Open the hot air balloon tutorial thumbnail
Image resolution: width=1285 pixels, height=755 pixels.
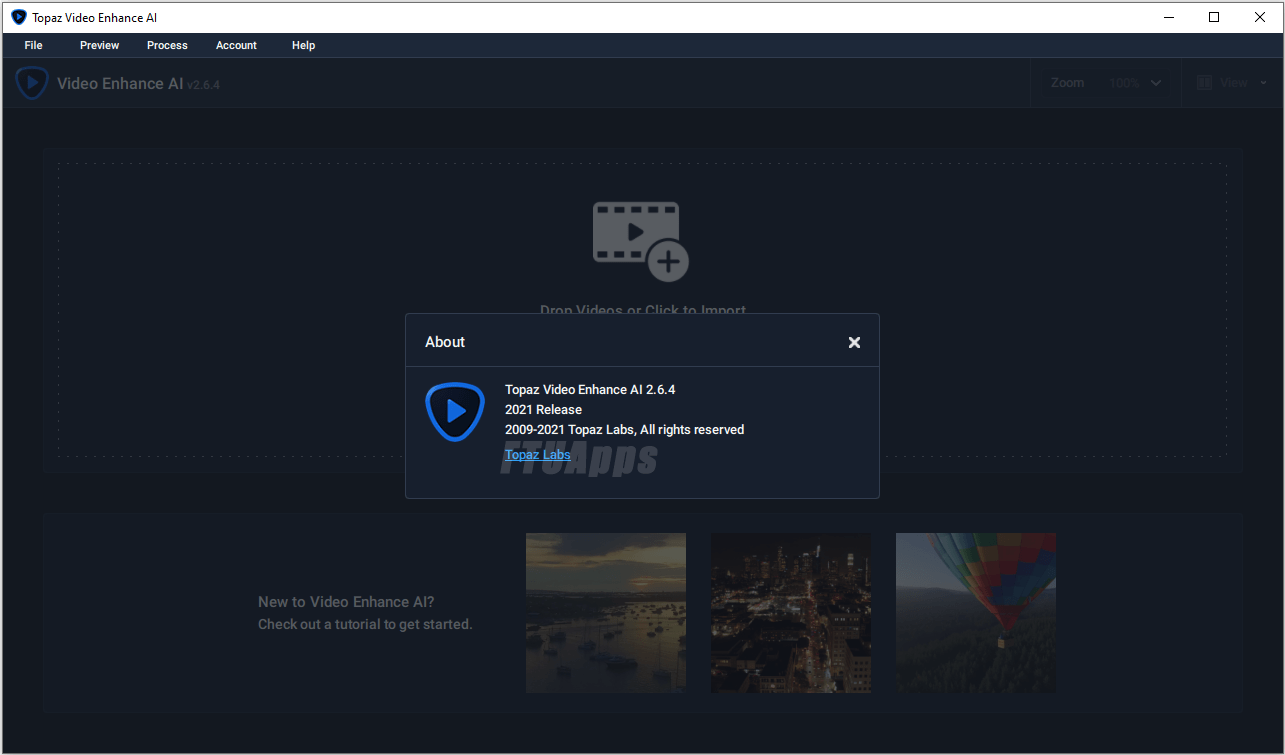[x=976, y=613]
